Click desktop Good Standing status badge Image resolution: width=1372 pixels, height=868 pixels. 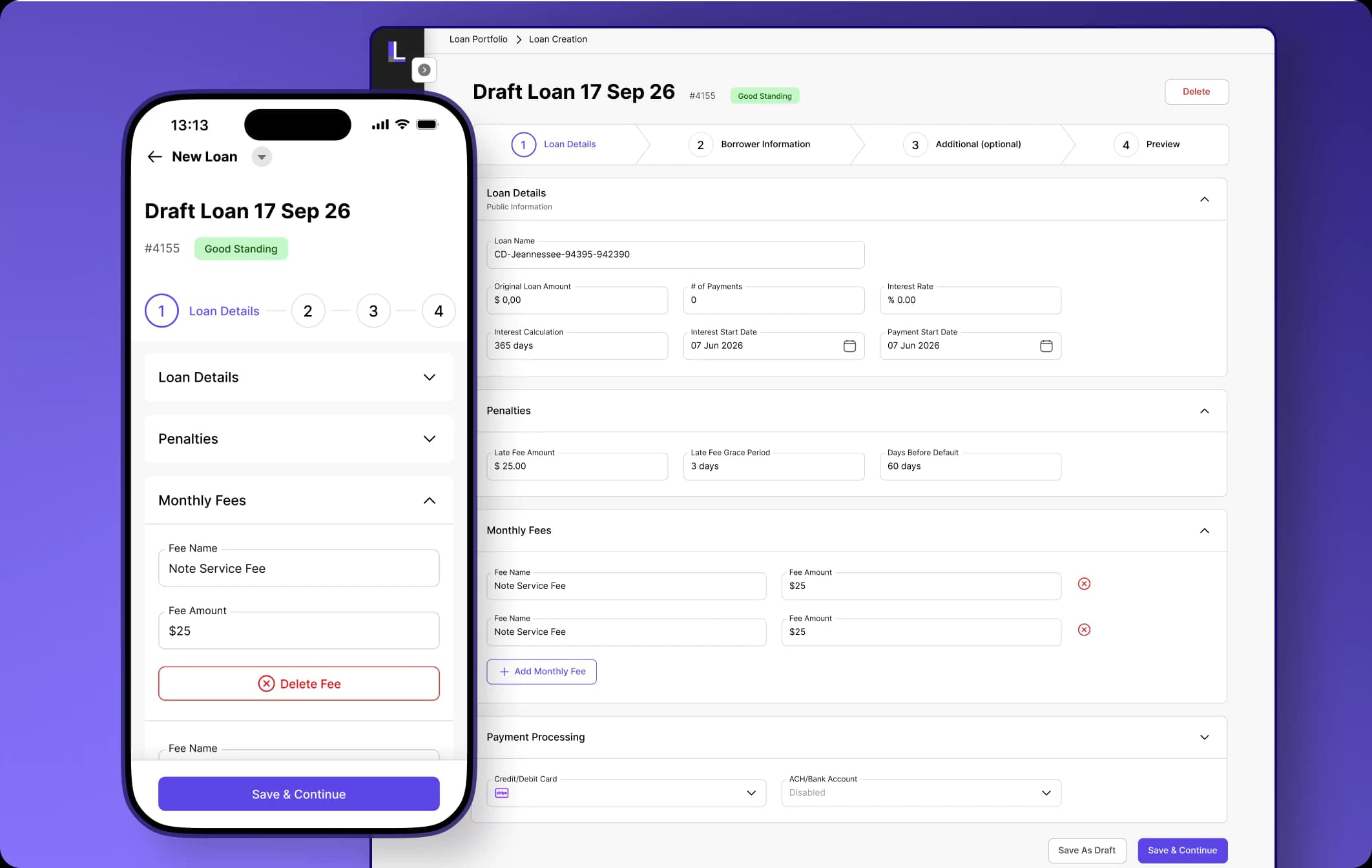point(765,96)
